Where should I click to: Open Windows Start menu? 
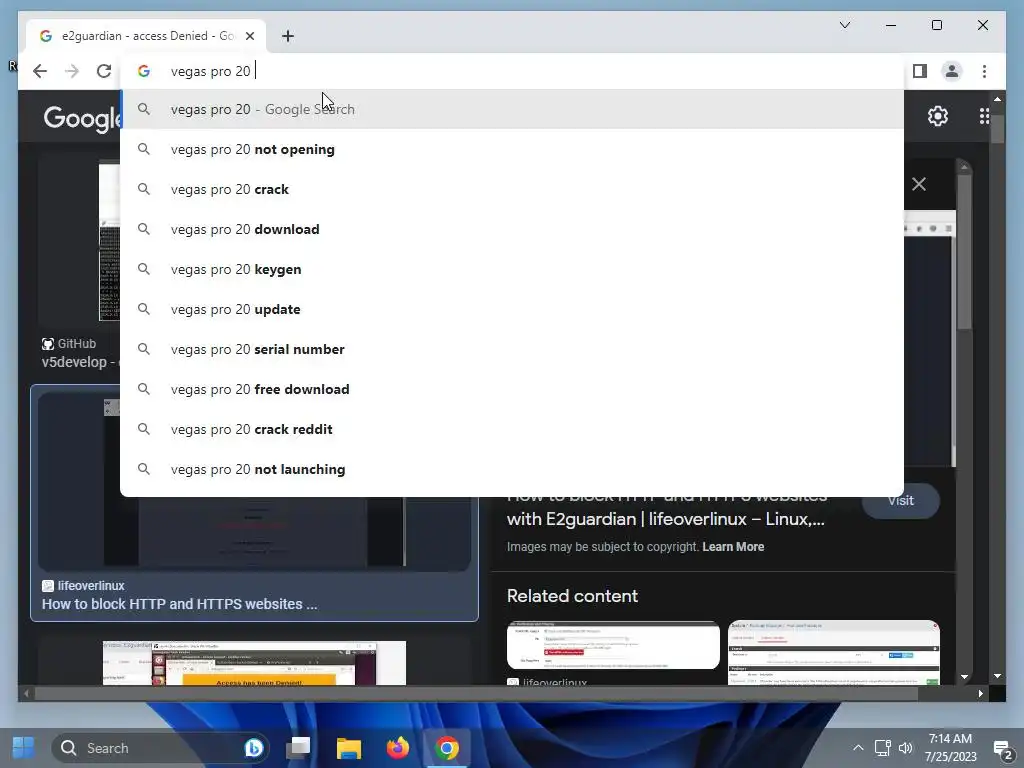coord(24,748)
